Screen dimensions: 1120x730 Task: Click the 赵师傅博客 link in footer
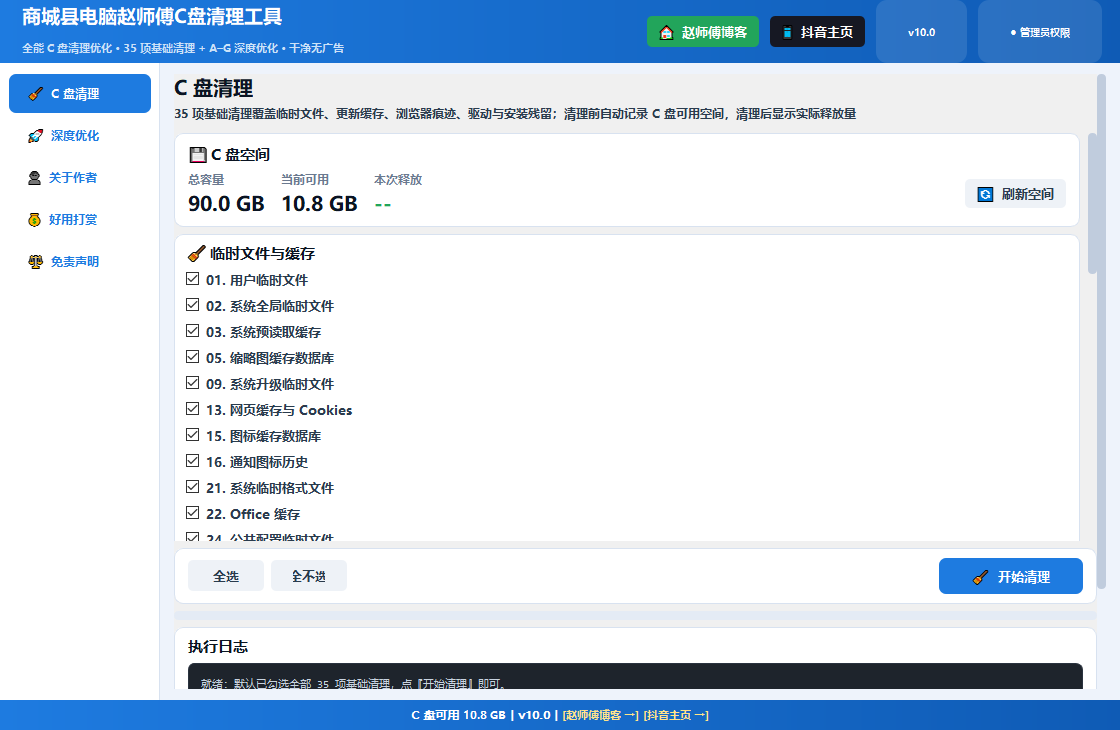tap(601, 715)
